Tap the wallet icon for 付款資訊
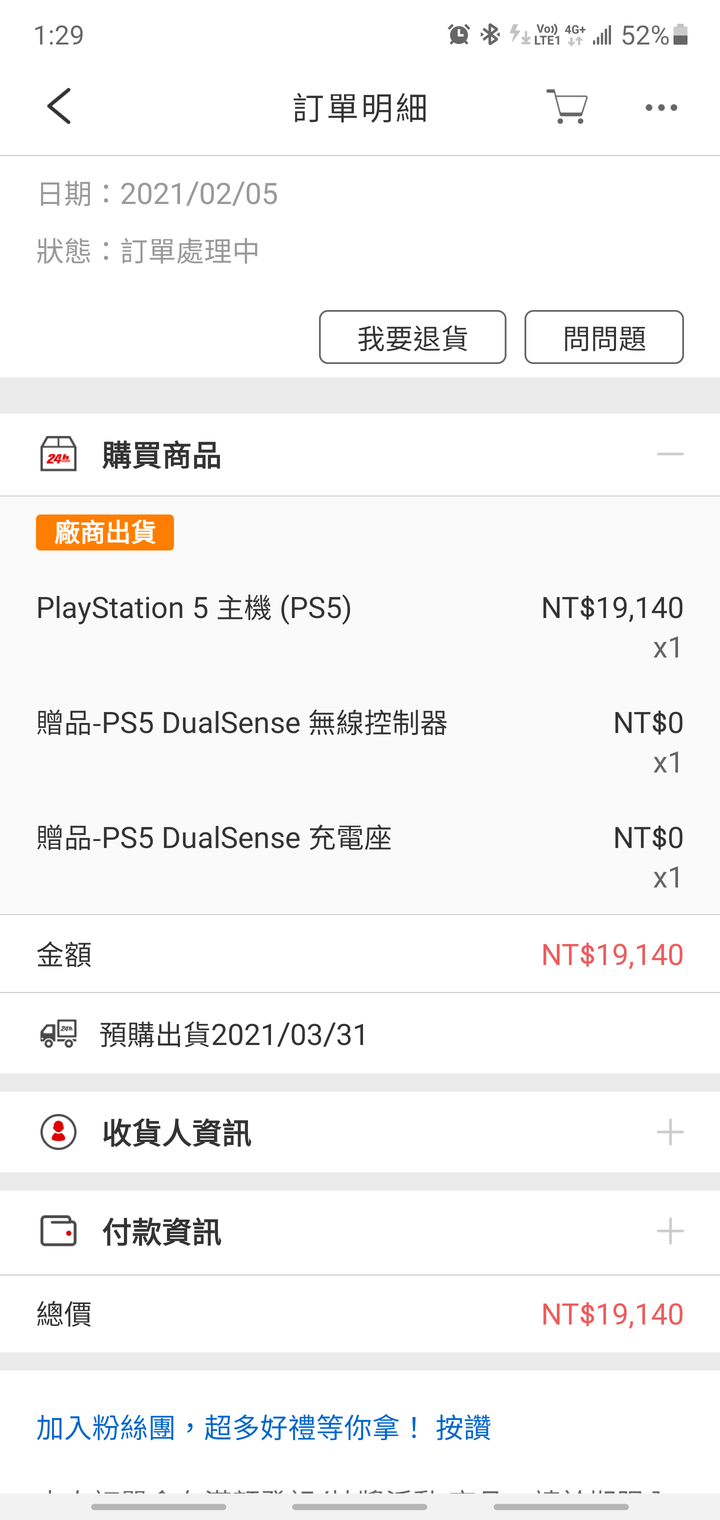The height and width of the screenshot is (1520, 720). tap(58, 1231)
